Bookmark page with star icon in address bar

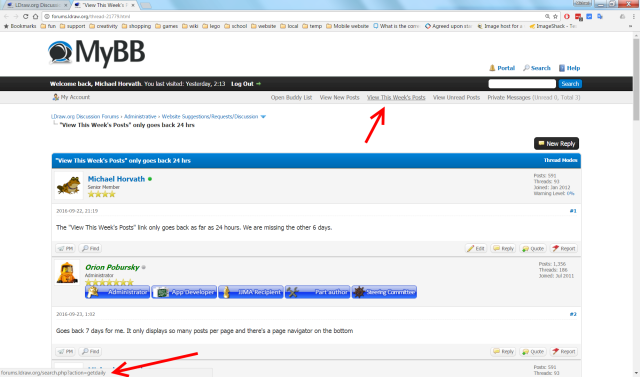[x=555, y=16]
